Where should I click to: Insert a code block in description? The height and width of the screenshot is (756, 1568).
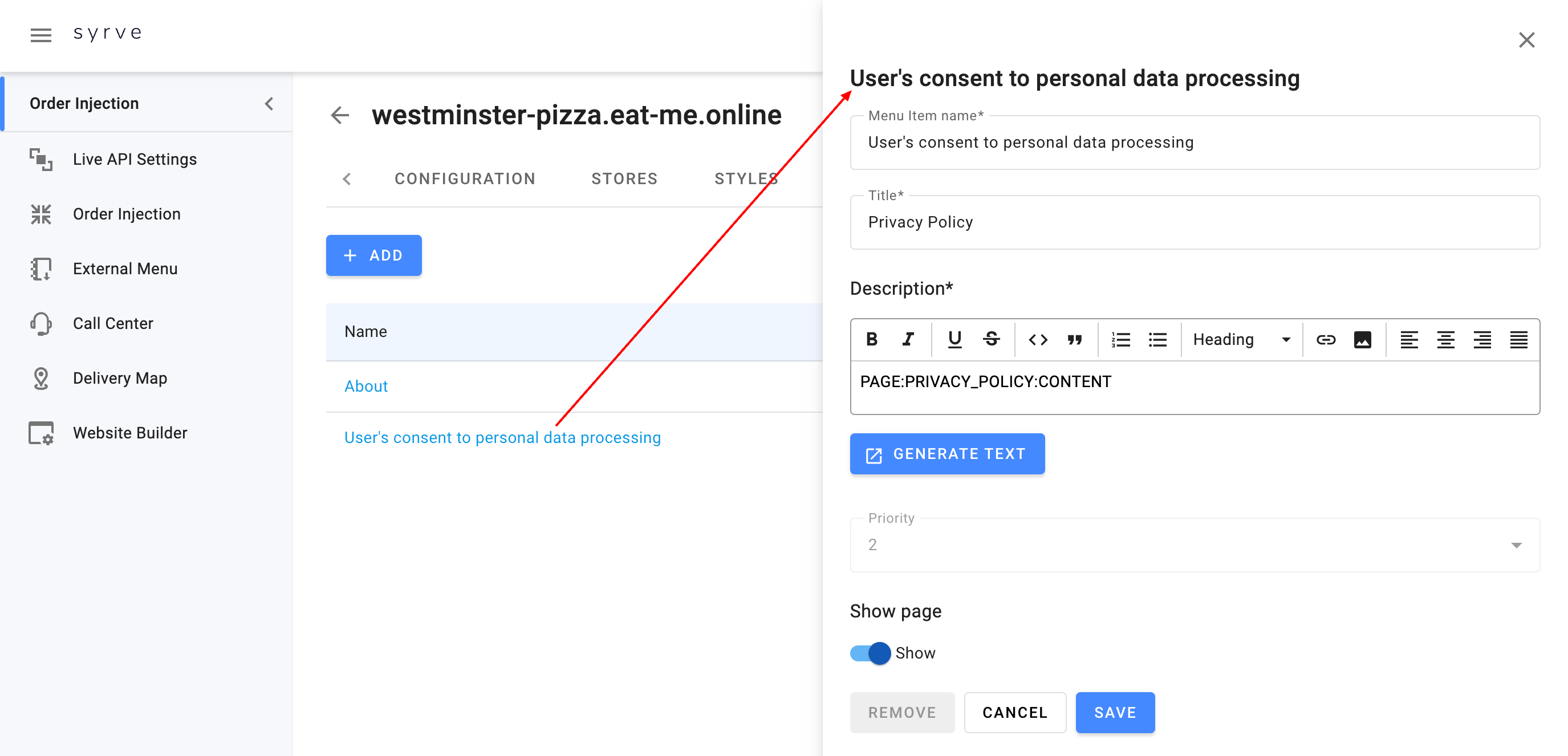[x=1038, y=339]
